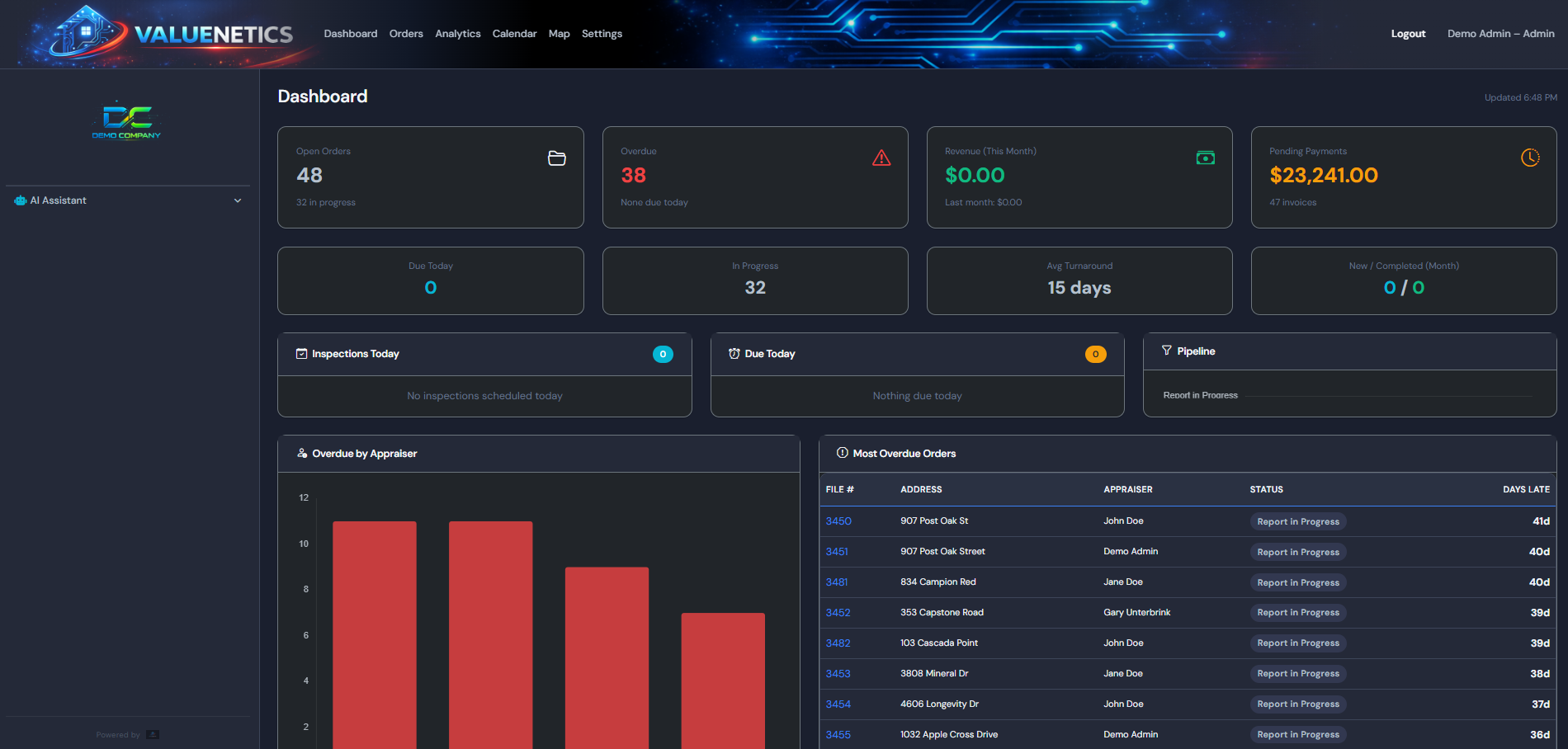Click the cash icon on Revenue card

pyautogui.click(x=1206, y=158)
